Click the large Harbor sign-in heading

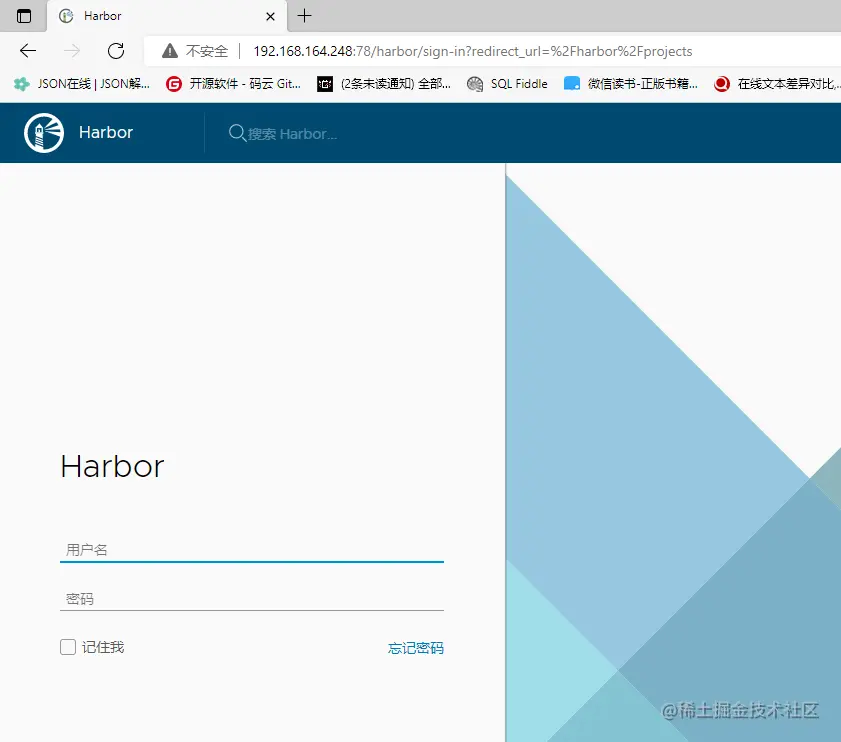click(x=112, y=466)
